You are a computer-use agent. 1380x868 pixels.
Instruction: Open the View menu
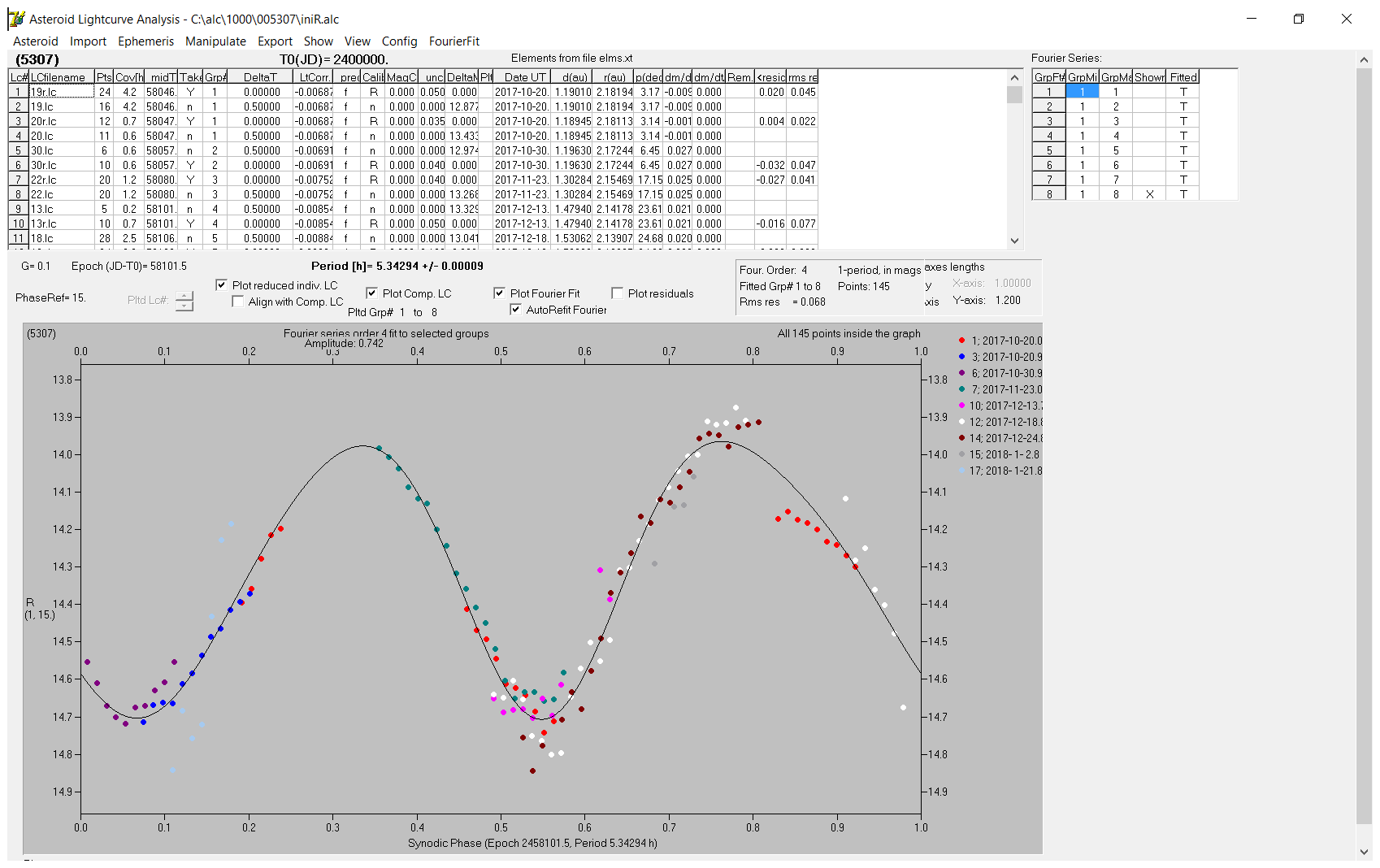point(357,41)
